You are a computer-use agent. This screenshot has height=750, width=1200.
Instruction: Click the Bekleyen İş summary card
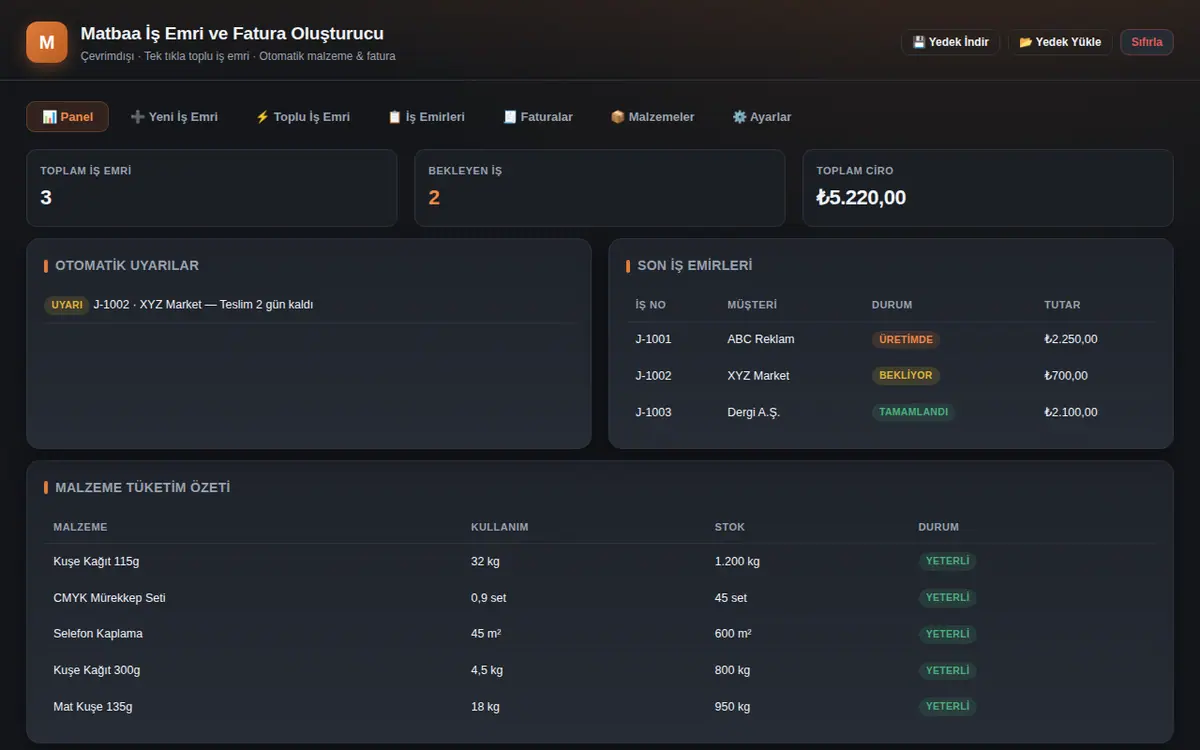[x=600, y=188]
